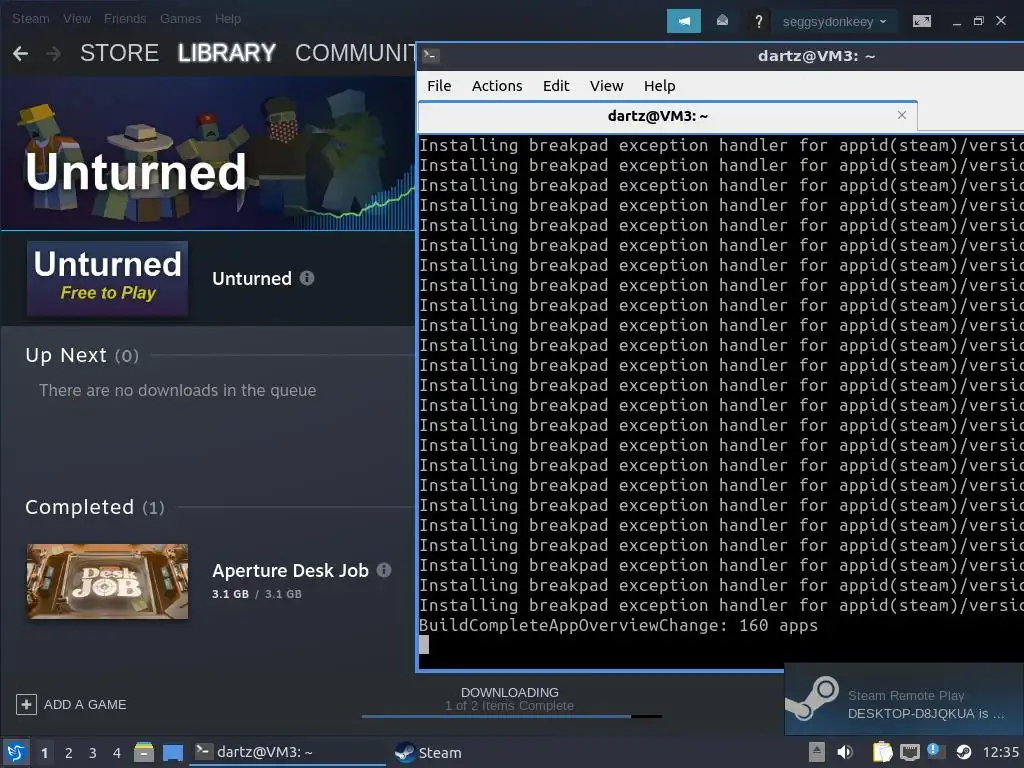The height and width of the screenshot is (768, 1024).
Task: Click 'There are no downloads in the queue'
Action: click(x=178, y=391)
